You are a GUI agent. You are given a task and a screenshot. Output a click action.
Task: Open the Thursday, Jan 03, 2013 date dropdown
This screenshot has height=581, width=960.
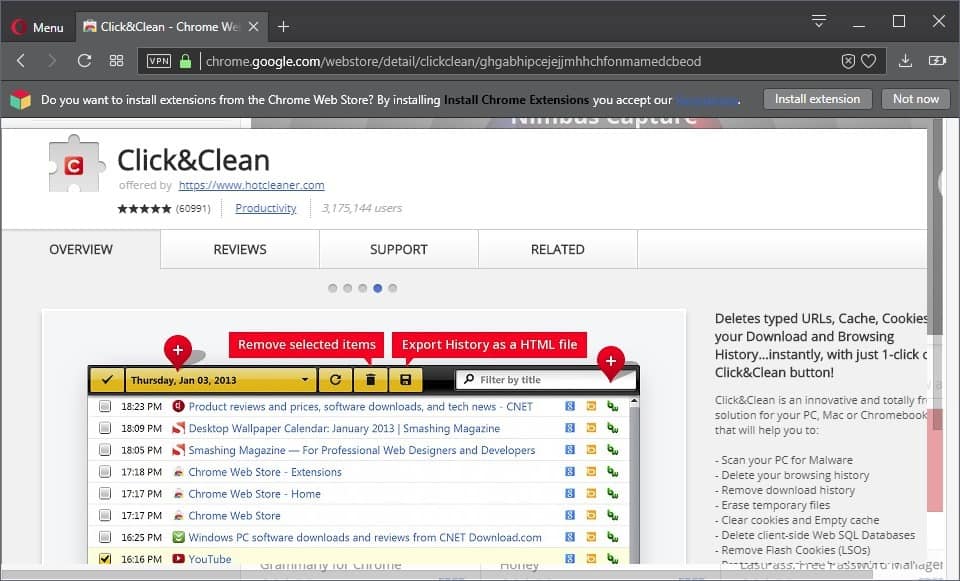coord(220,380)
